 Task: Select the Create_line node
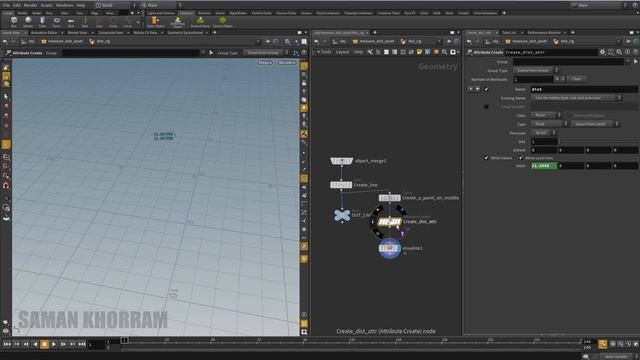click(x=341, y=185)
